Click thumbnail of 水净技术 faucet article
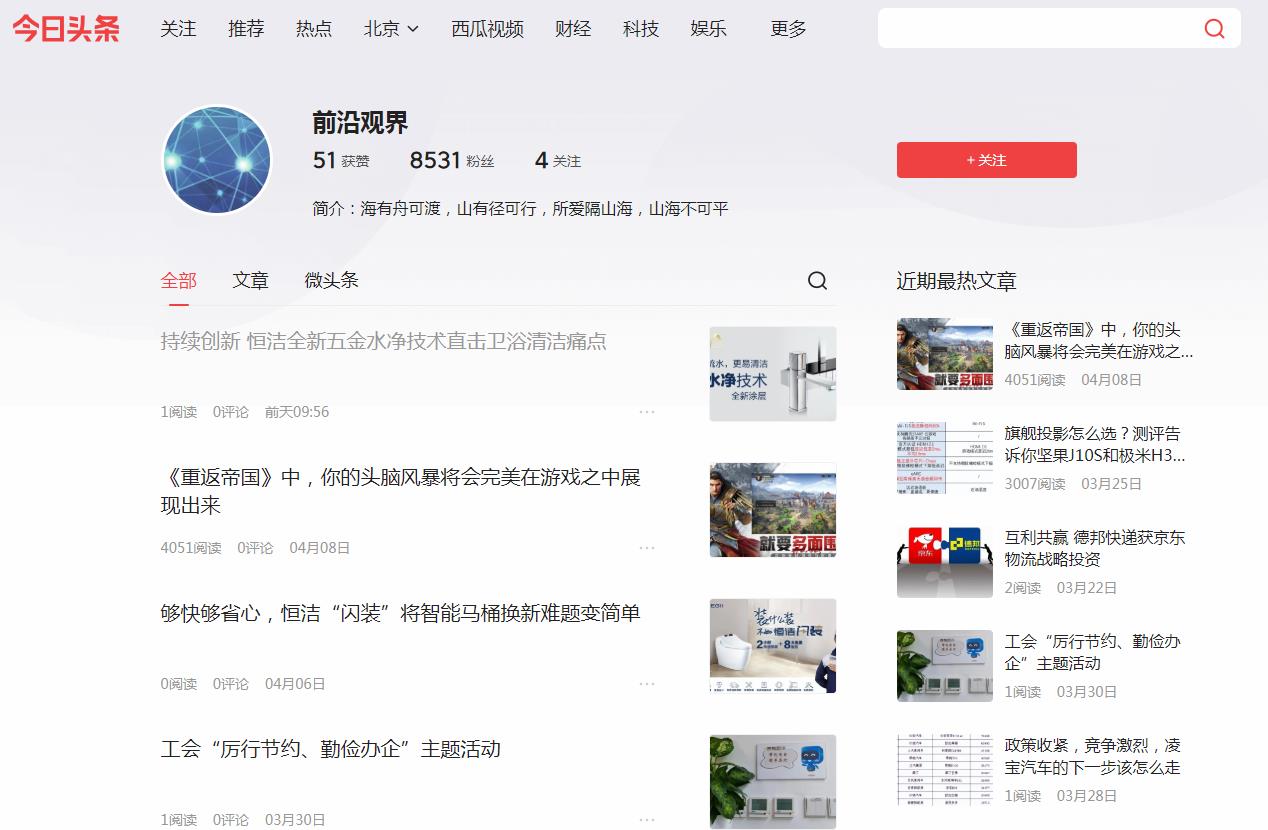1268x830 pixels. point(773,374)
